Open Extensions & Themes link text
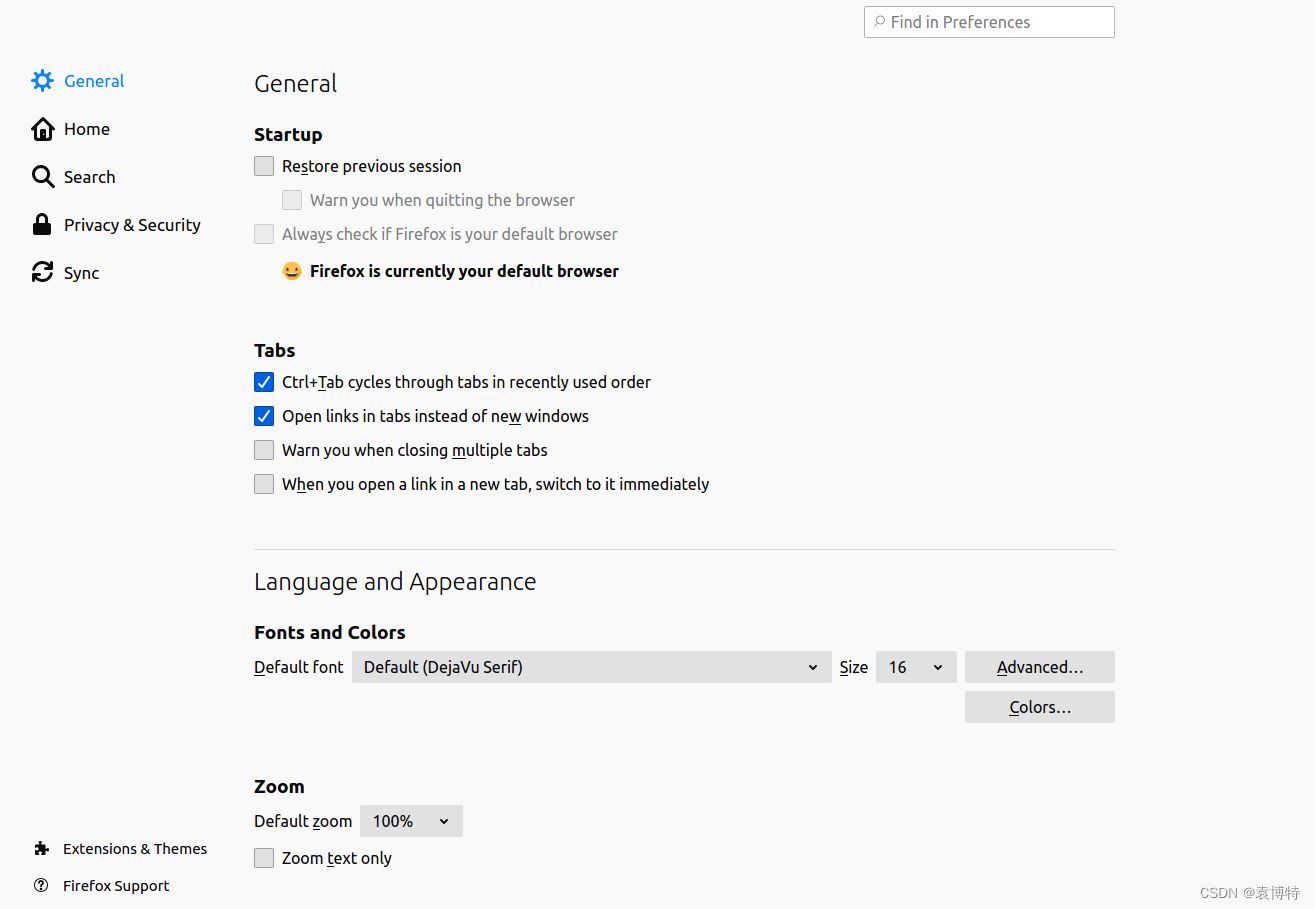 coord(135,849)
